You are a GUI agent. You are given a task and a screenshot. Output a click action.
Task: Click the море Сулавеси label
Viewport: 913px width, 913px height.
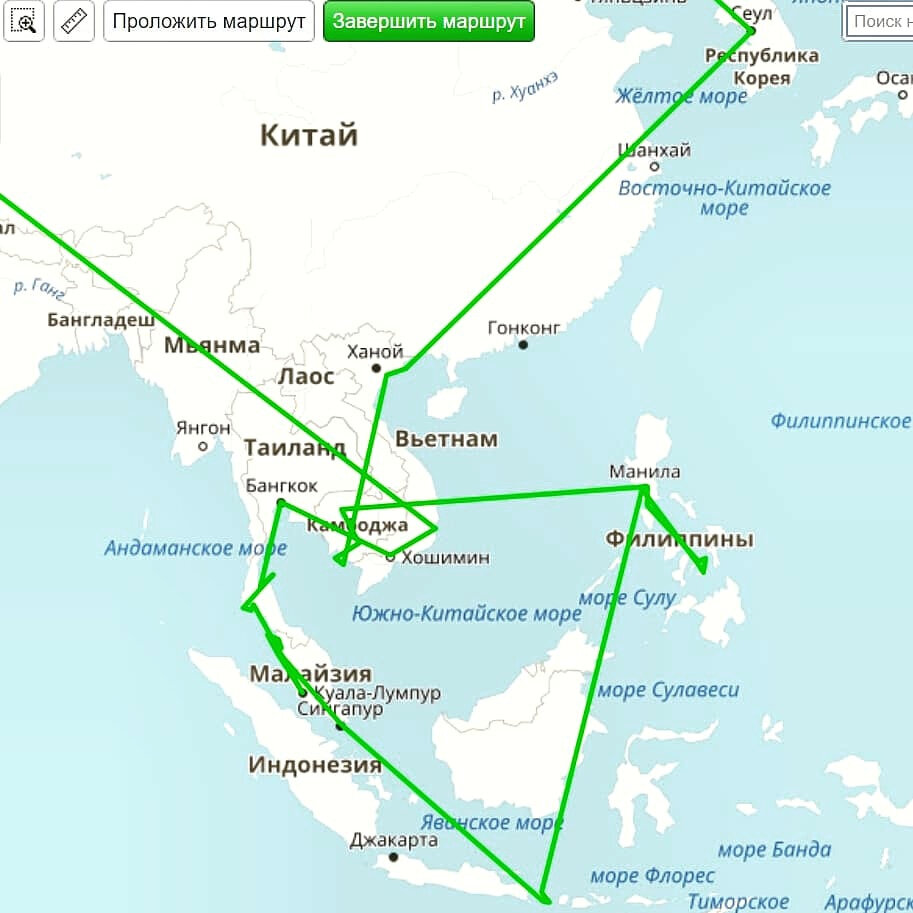[668, 691]
